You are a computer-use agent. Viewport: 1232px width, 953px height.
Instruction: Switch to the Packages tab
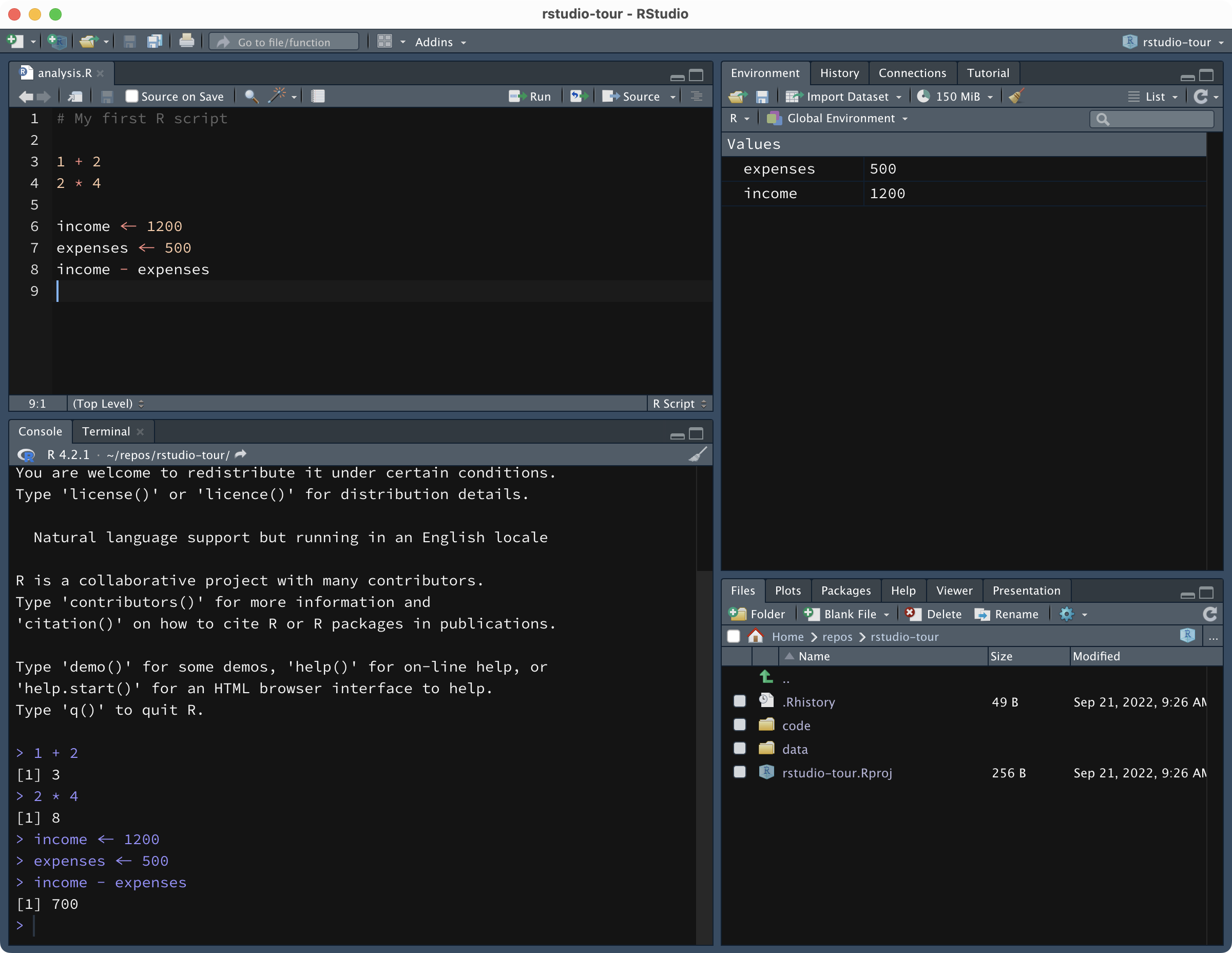click(845, 591)
